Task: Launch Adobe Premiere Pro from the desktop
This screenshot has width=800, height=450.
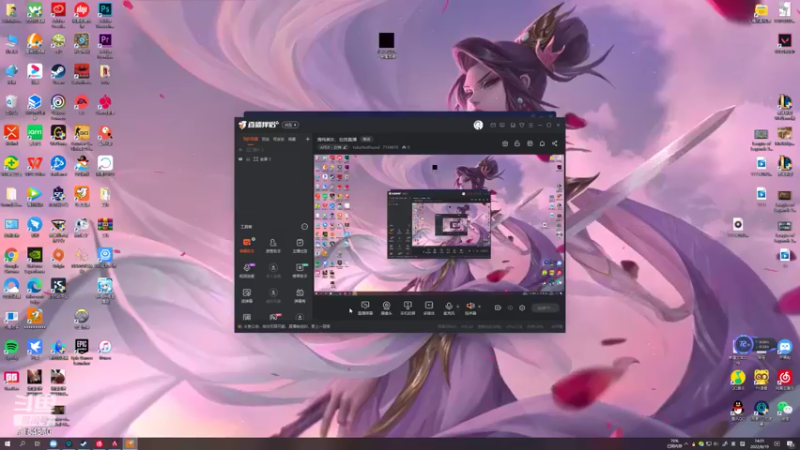Action: pyautogui.click(x=105, y=45)
